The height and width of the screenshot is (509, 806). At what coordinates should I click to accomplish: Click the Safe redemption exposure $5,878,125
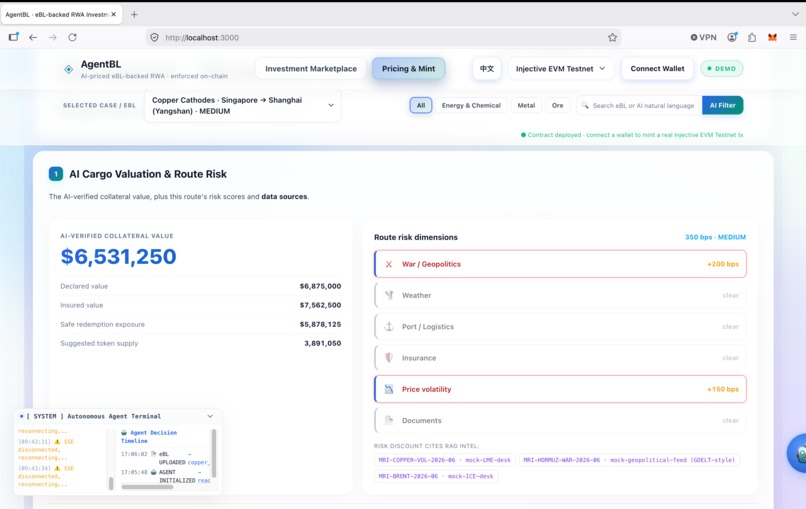click(320, 324)
